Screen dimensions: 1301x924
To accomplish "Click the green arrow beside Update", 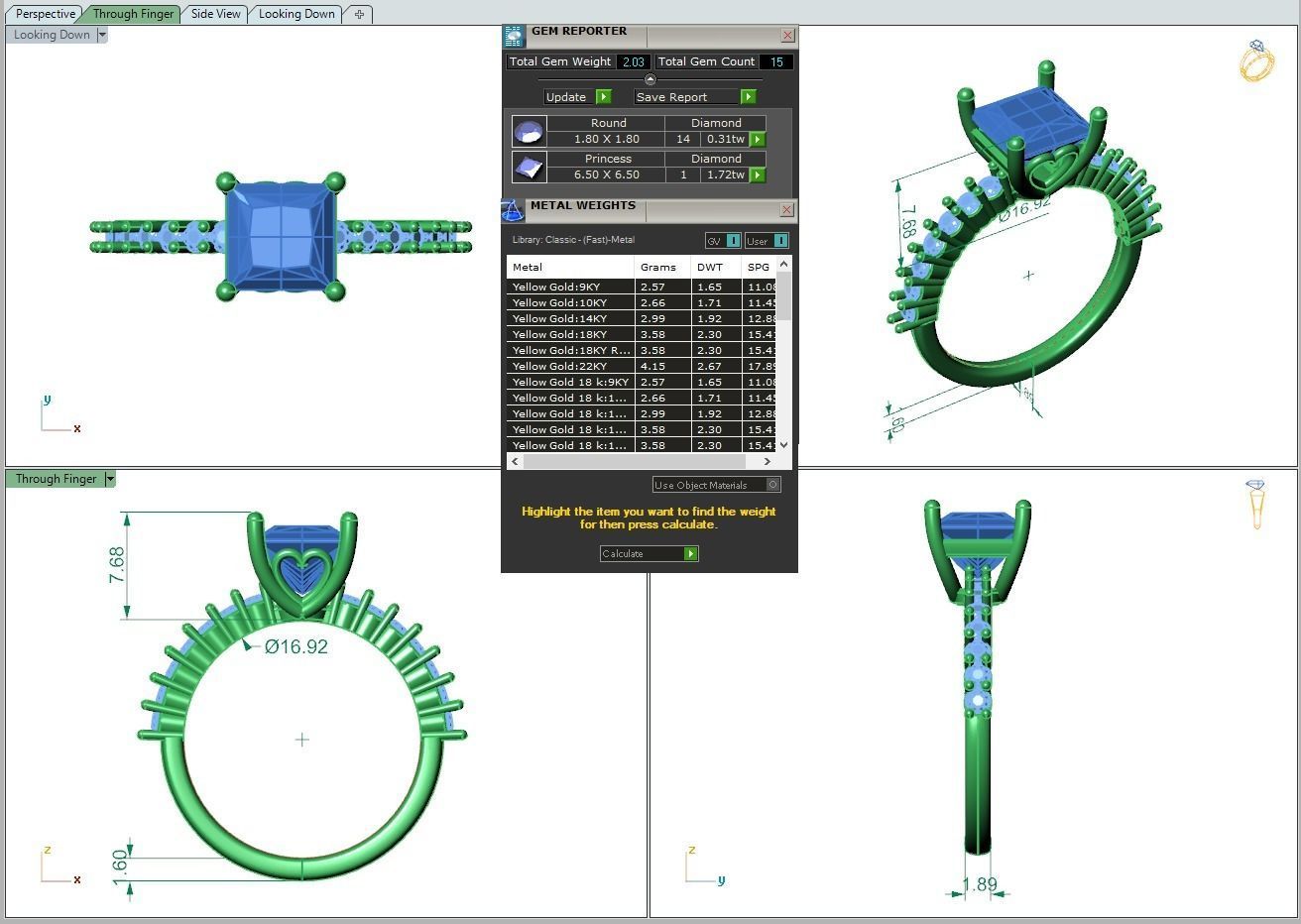I will [604, 97].
